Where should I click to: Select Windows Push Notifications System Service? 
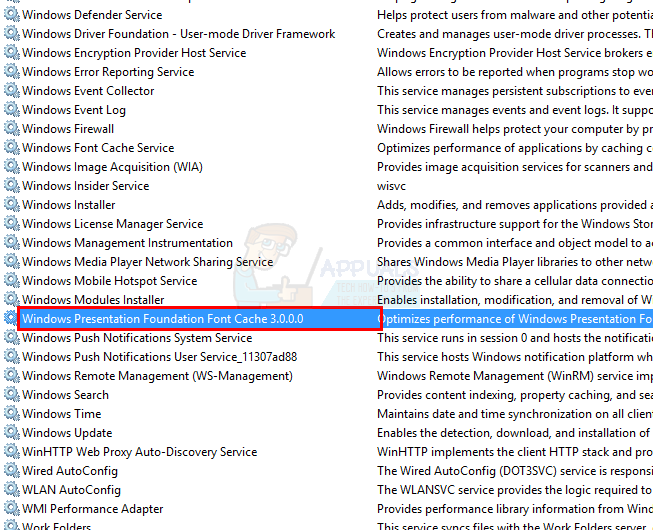[x=137, y=338]
